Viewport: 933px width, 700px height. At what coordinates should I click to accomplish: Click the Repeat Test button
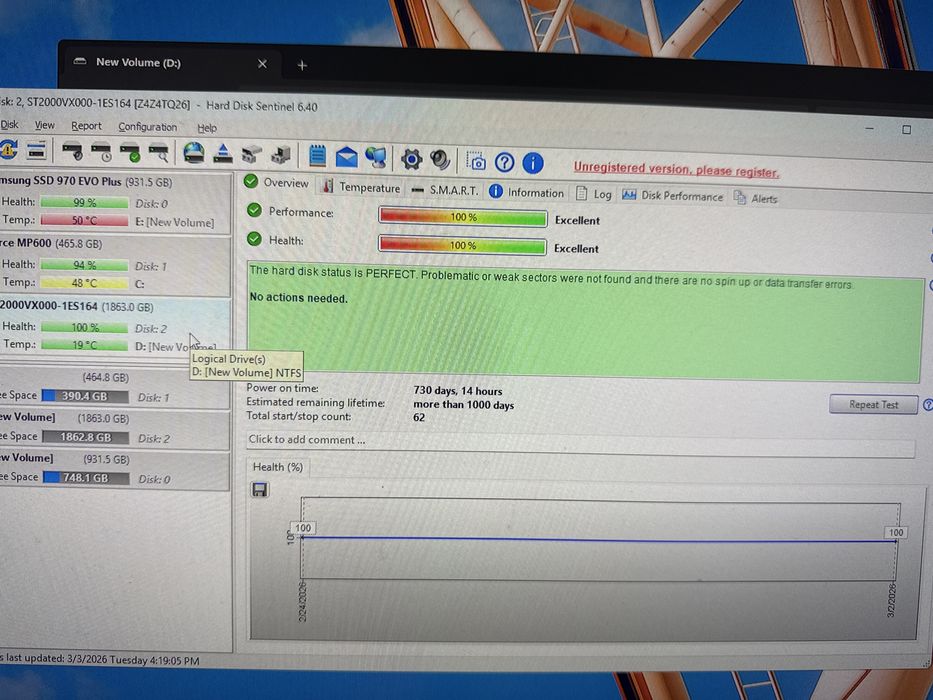point(873,405)
